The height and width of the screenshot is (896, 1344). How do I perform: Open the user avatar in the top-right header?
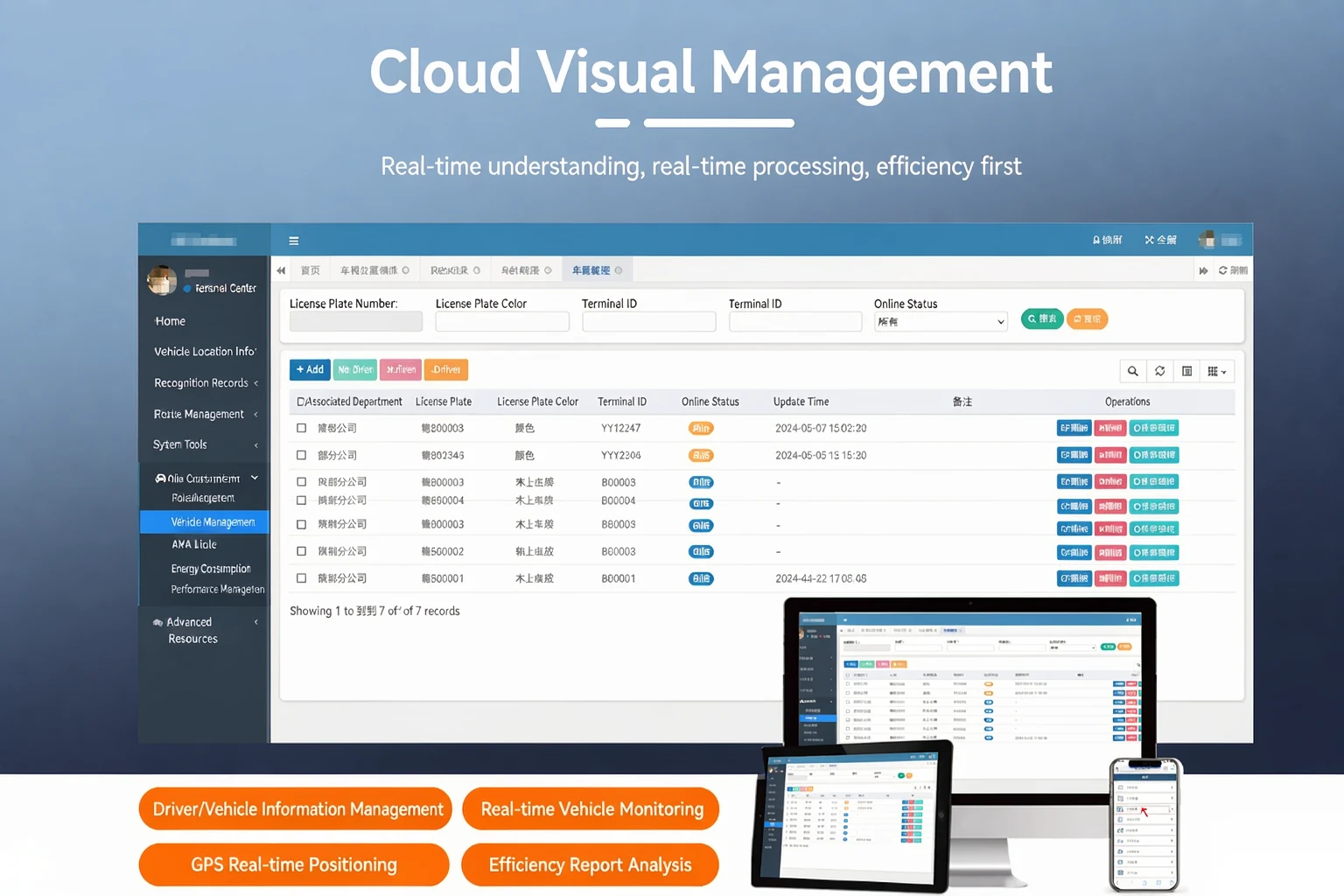point(1207,239)
